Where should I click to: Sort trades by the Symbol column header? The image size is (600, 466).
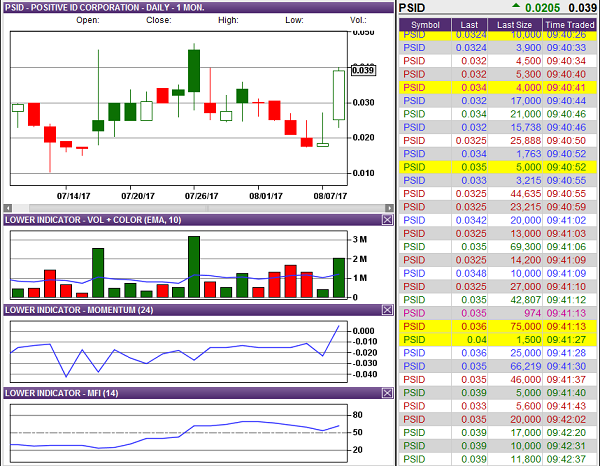(x=425, y=25)
